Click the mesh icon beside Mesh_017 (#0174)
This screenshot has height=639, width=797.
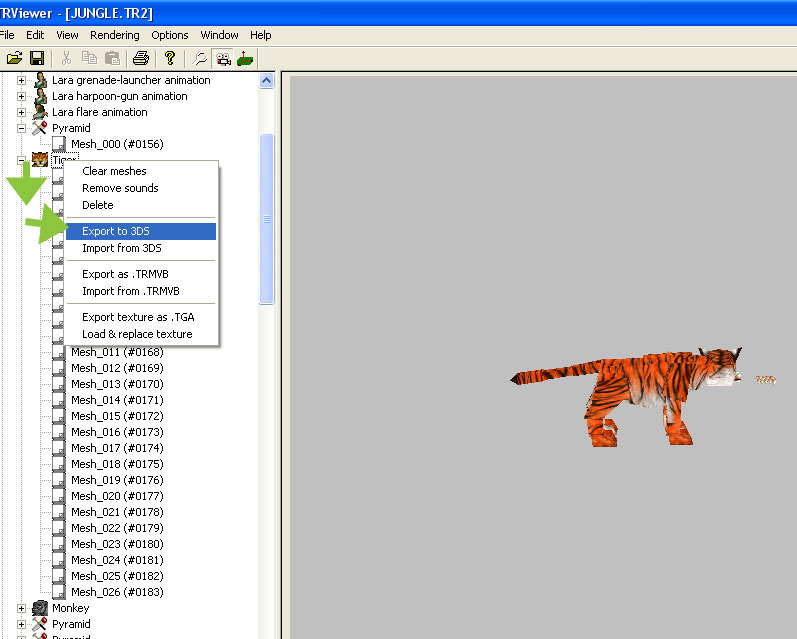point(59,448)
